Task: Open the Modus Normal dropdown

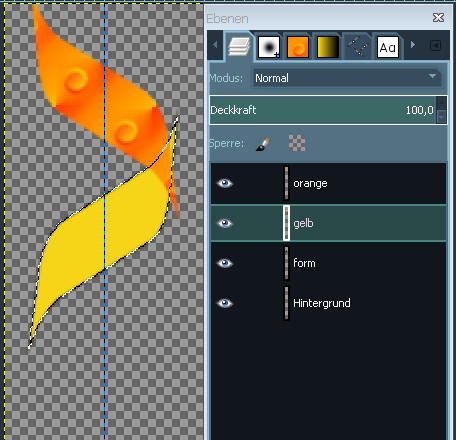Action: (x=347, y=78)
